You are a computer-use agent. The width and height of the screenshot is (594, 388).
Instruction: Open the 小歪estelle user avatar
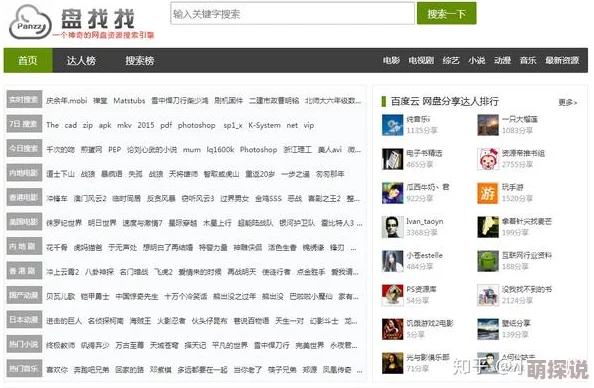(x=392, y=261)
